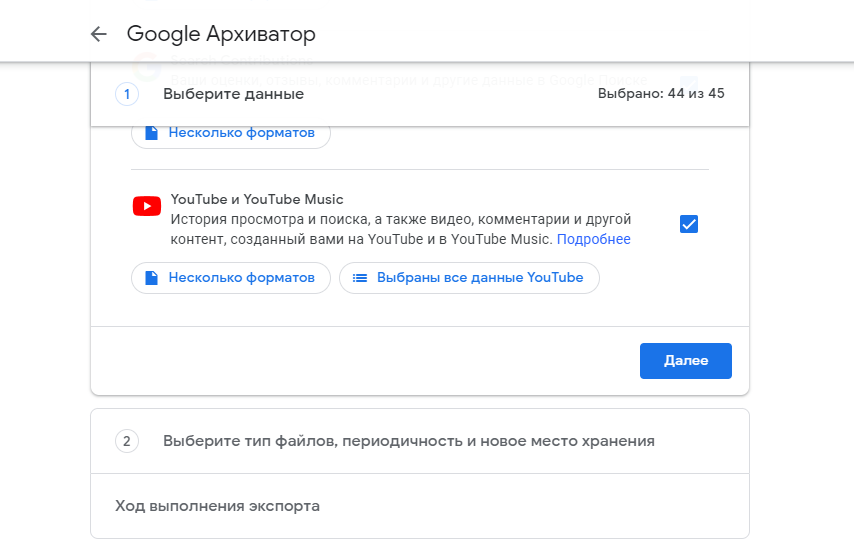Click the Выбрано: 44 из 45 counter

pos(661,94)
